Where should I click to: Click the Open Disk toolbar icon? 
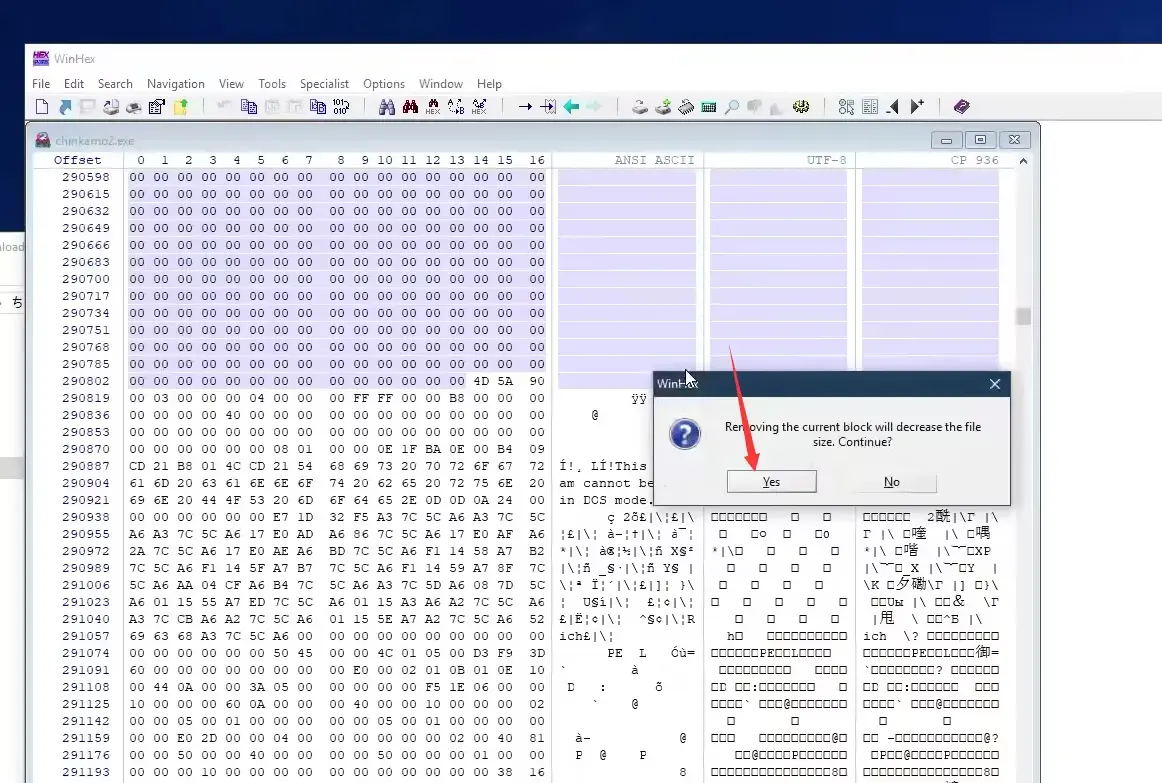[640, 107]
